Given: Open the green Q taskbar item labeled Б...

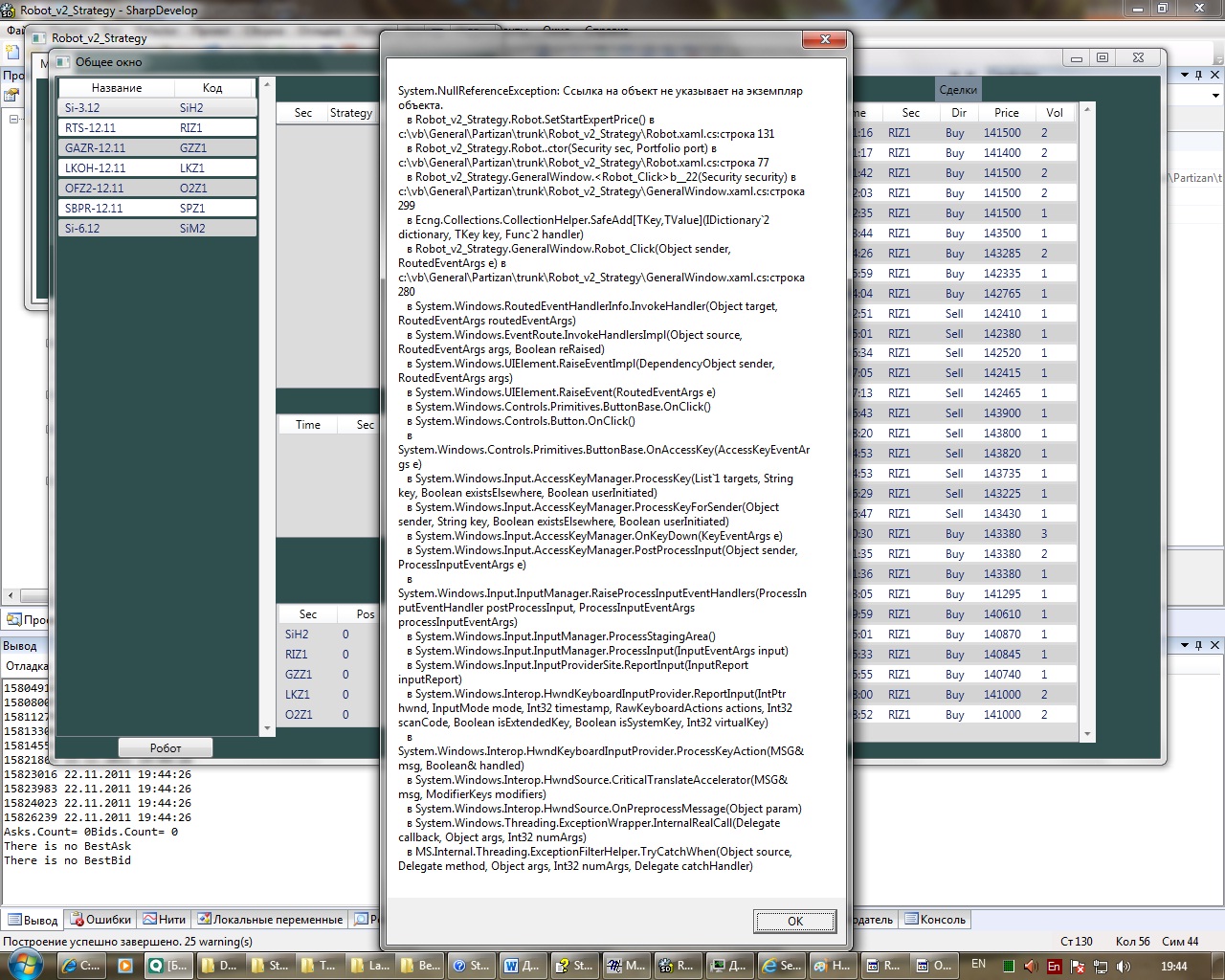Looking at the screenshot, I should [168, 966].
